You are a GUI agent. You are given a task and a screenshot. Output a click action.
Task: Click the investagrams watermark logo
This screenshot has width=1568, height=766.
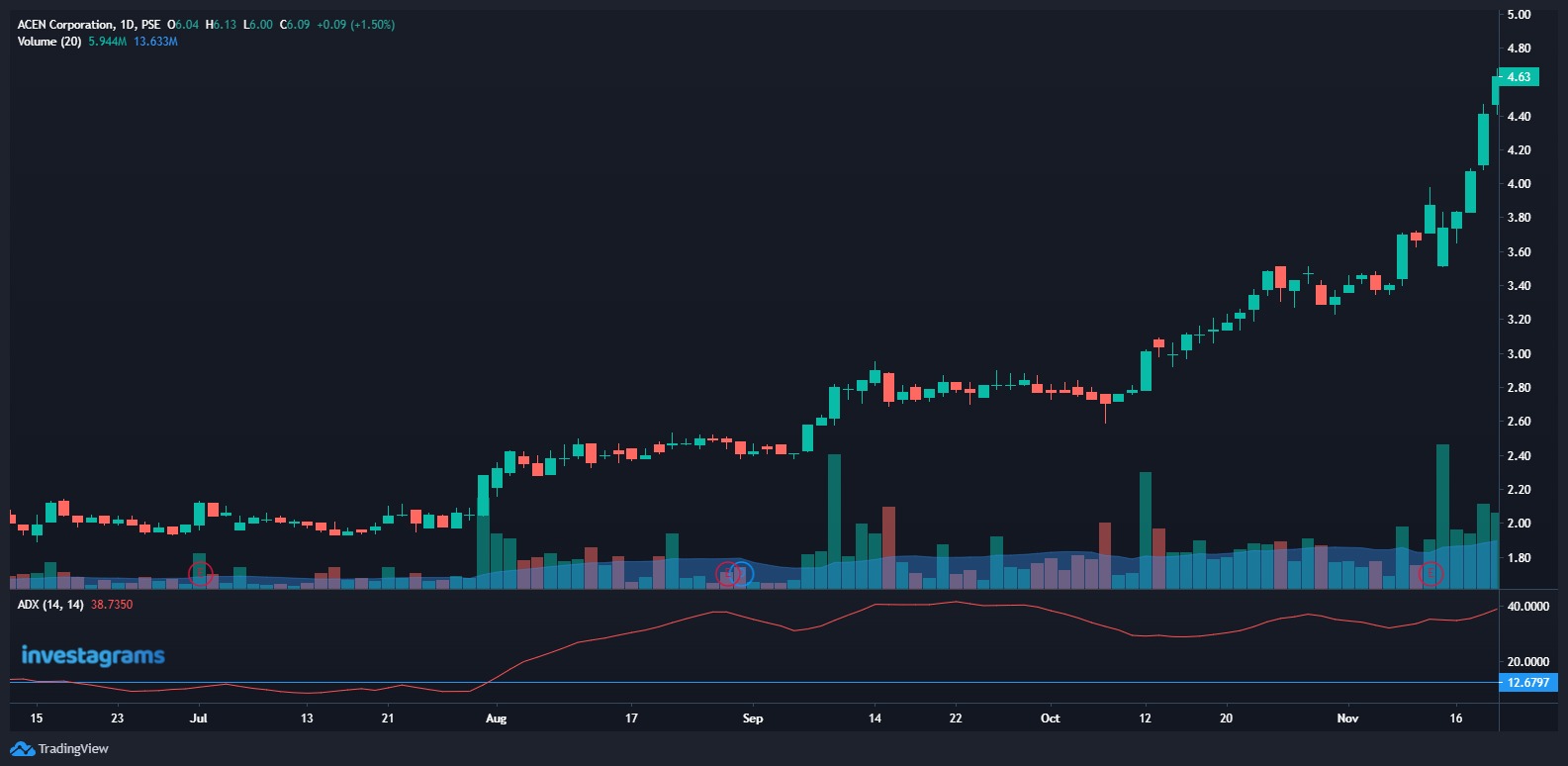[93, 655]
